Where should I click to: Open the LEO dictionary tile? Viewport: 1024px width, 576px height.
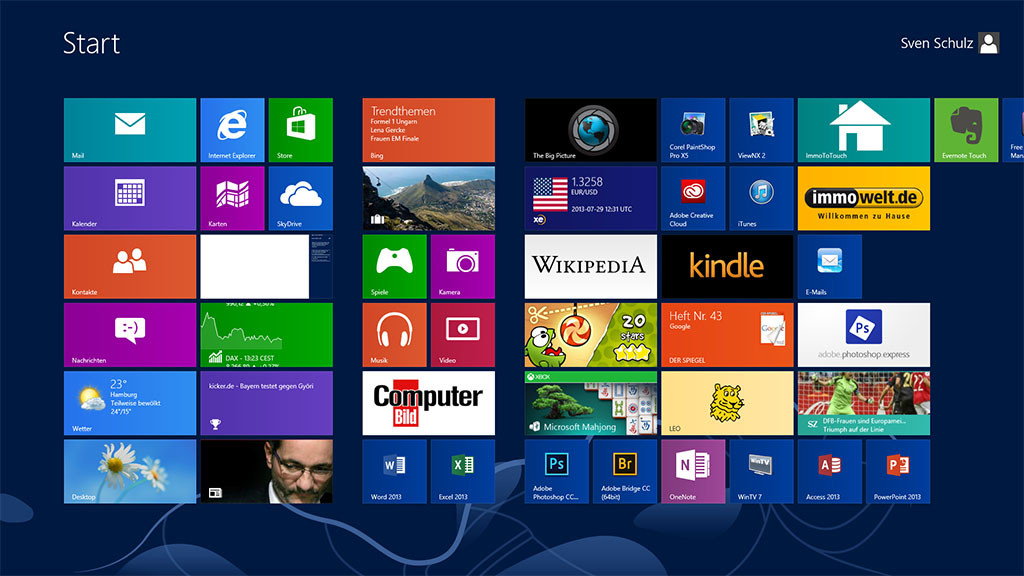727,403
